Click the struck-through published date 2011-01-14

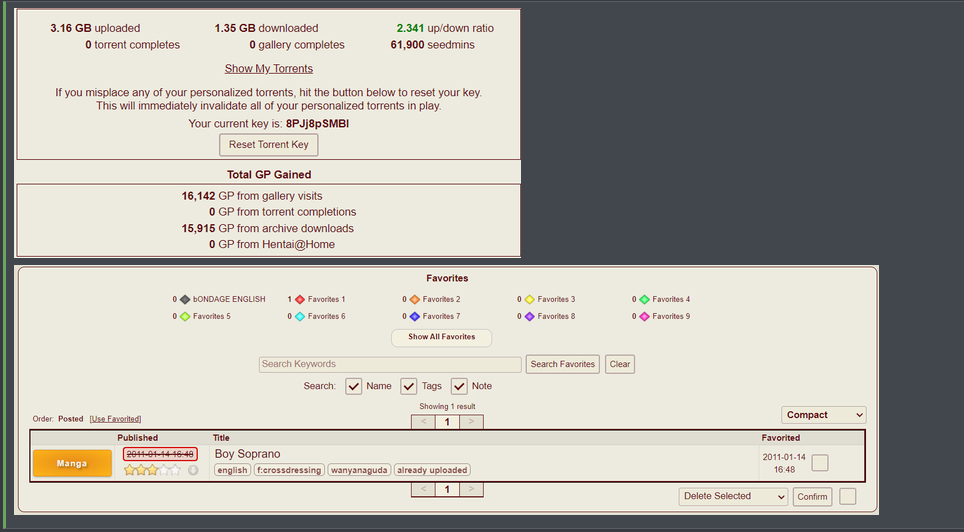click(x=160, y=455)
